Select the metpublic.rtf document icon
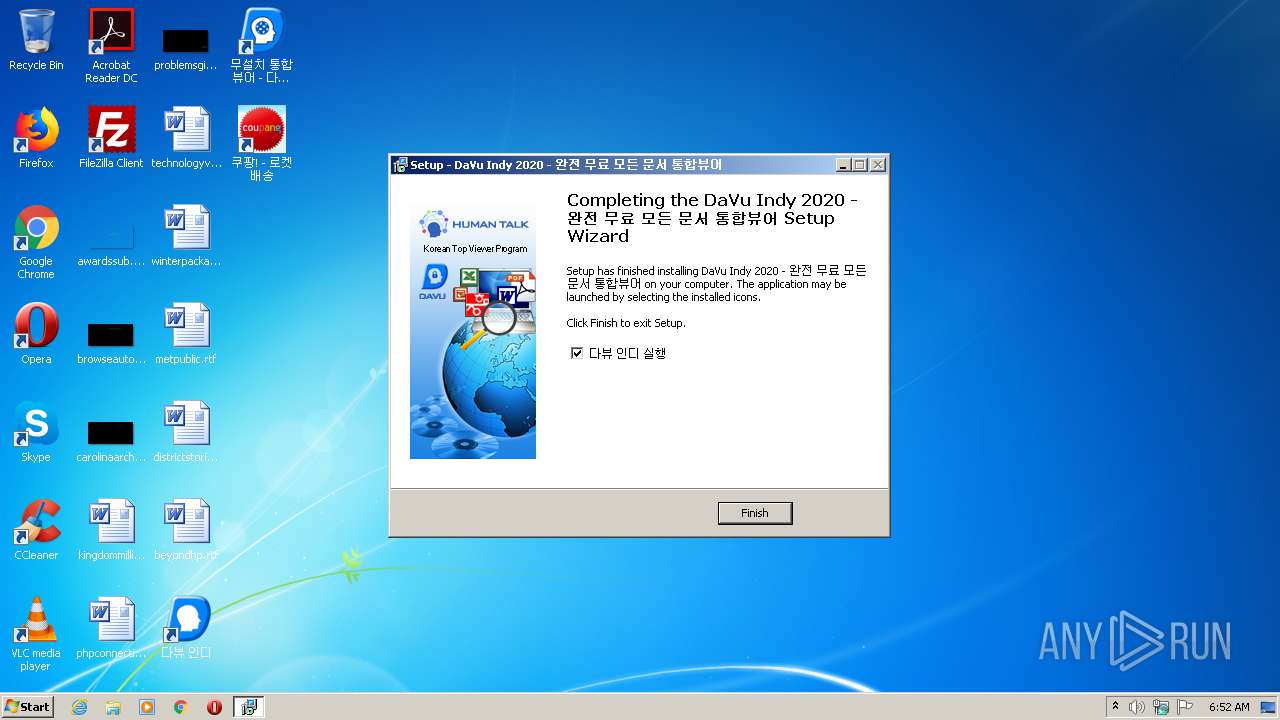 pyautogui.click(x=186, y=334)
